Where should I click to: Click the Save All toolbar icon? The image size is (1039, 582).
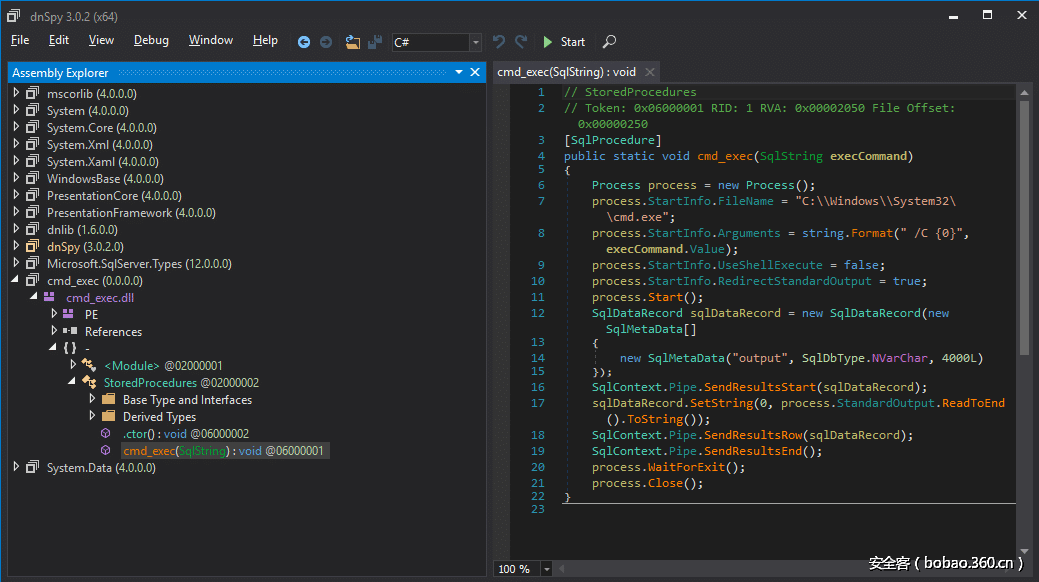375,42
